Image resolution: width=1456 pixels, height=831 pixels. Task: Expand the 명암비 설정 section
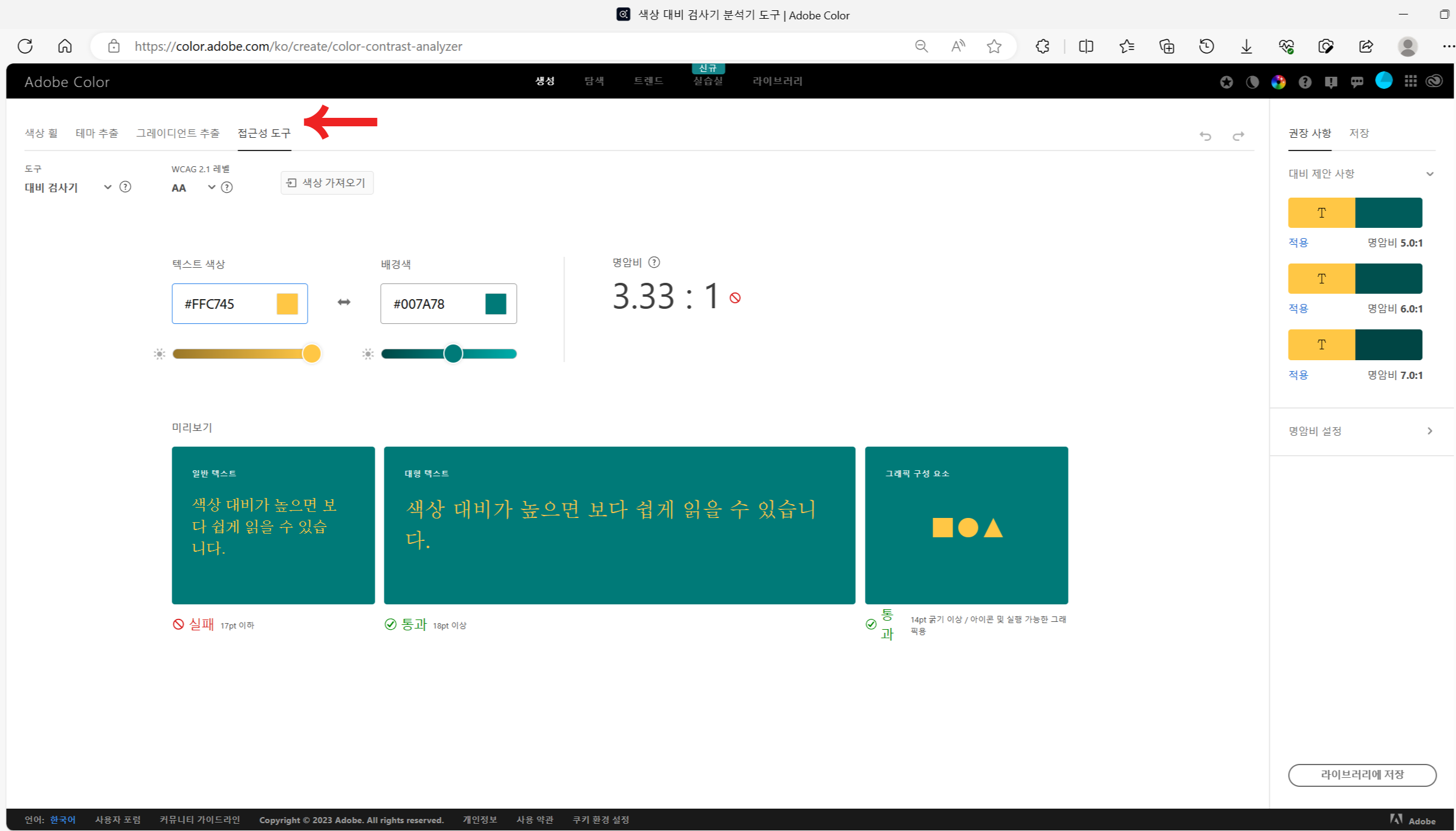pyautogui.click(x=1429, y=431)
